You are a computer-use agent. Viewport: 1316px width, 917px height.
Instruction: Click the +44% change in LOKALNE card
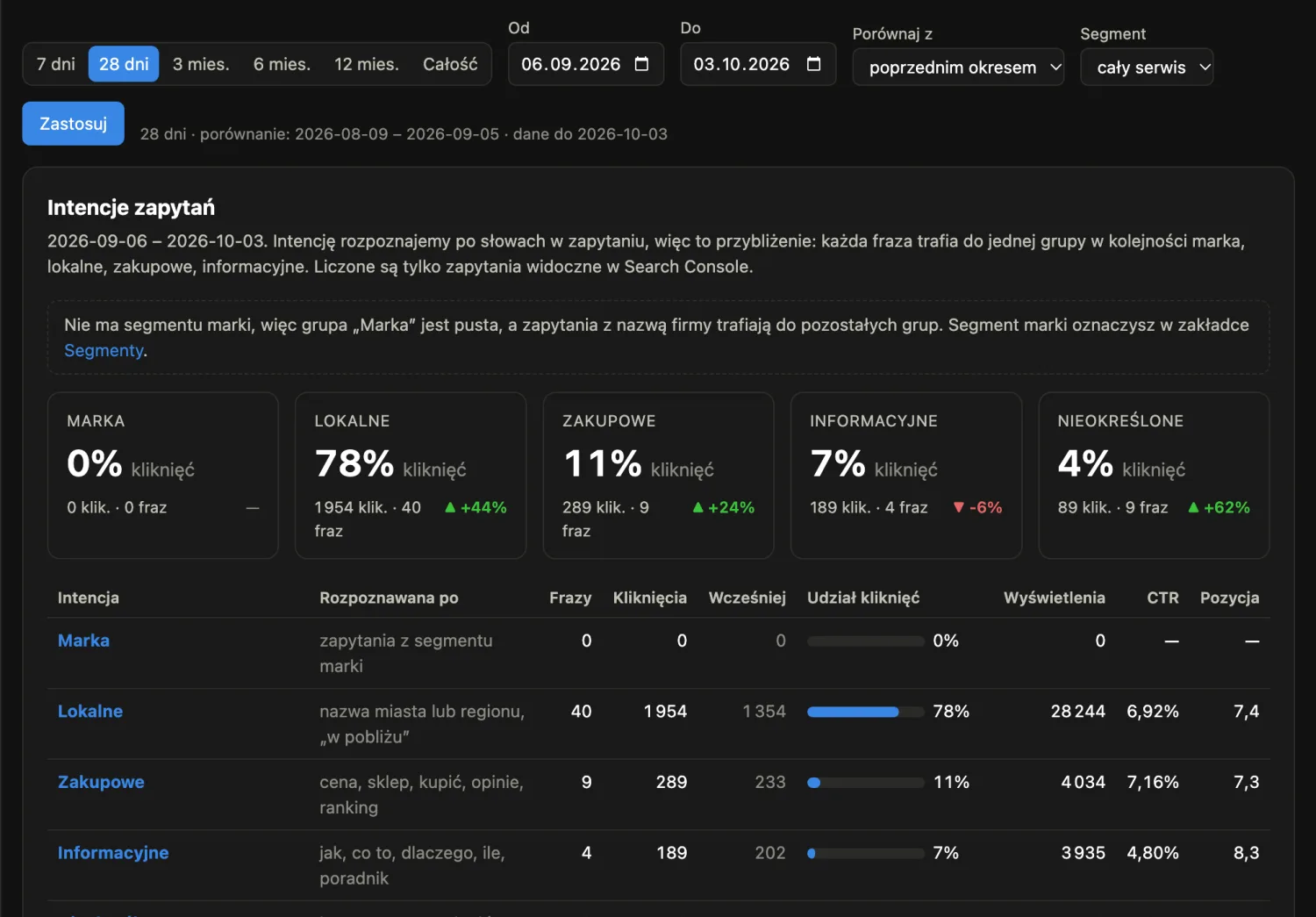476,507
